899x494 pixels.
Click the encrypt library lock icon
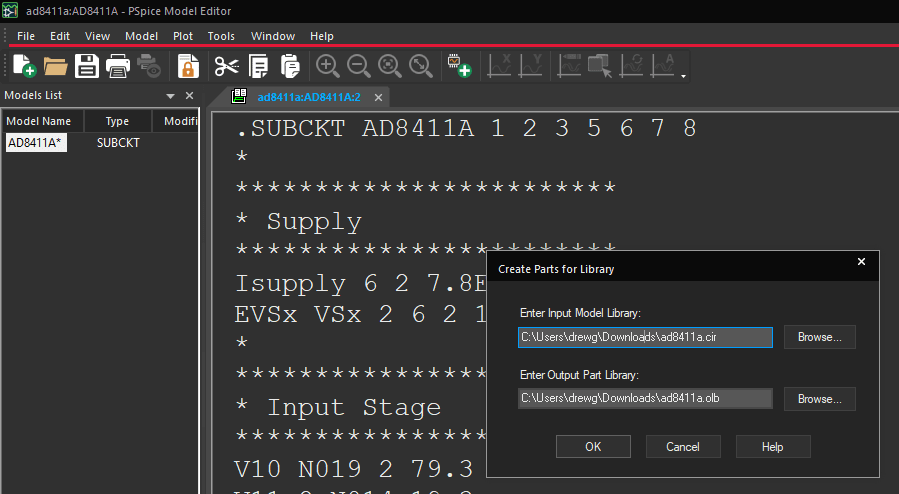188,66
